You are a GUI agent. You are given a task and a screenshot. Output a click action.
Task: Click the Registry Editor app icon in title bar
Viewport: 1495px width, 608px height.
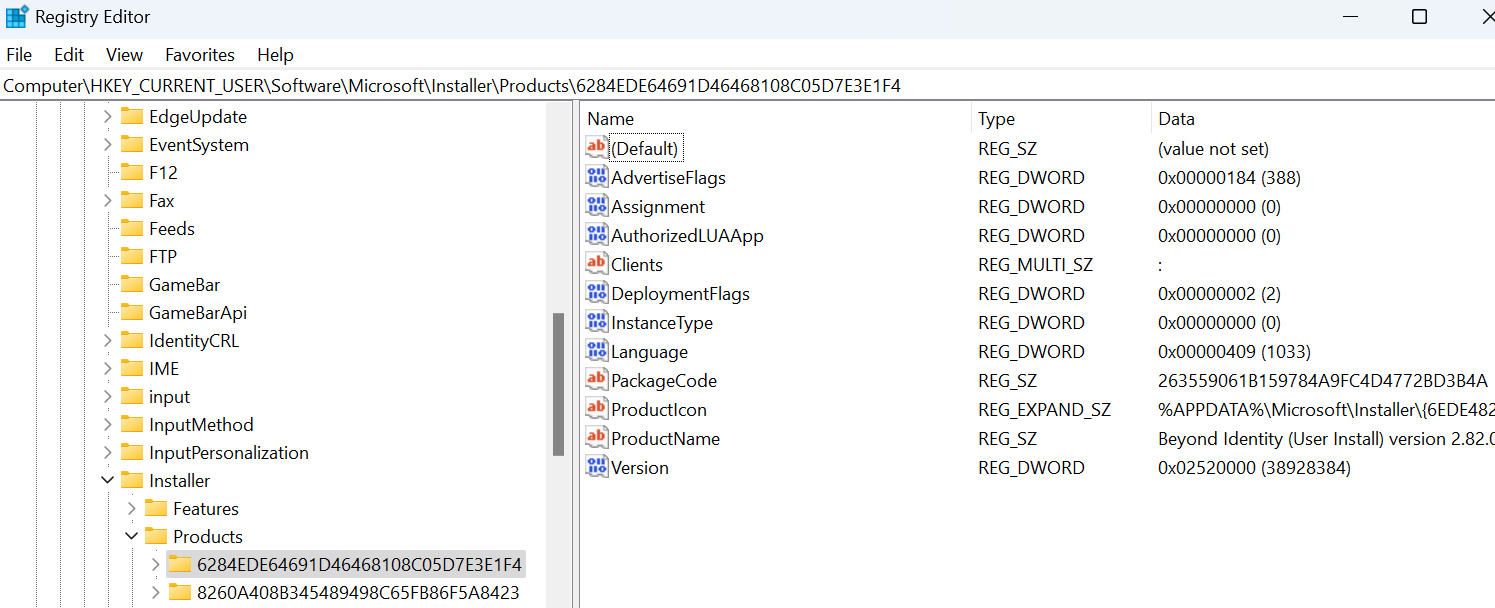tap(17, 17)
